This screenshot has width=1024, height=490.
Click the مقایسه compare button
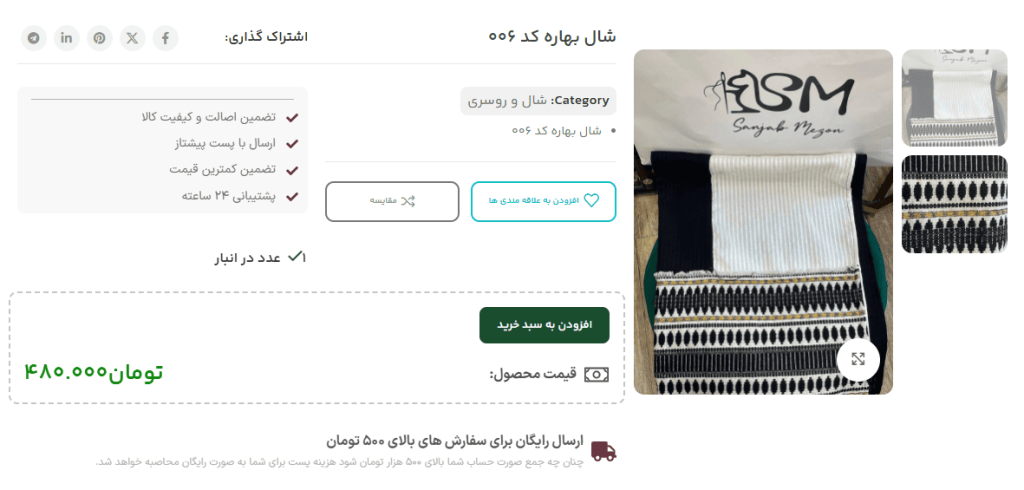click(392, 201)
